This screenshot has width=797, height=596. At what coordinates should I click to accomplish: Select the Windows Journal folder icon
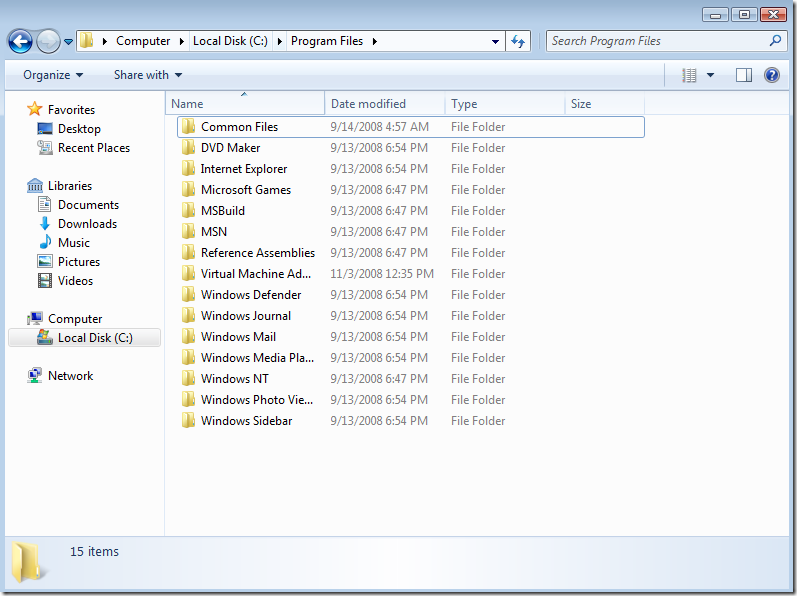188,316
